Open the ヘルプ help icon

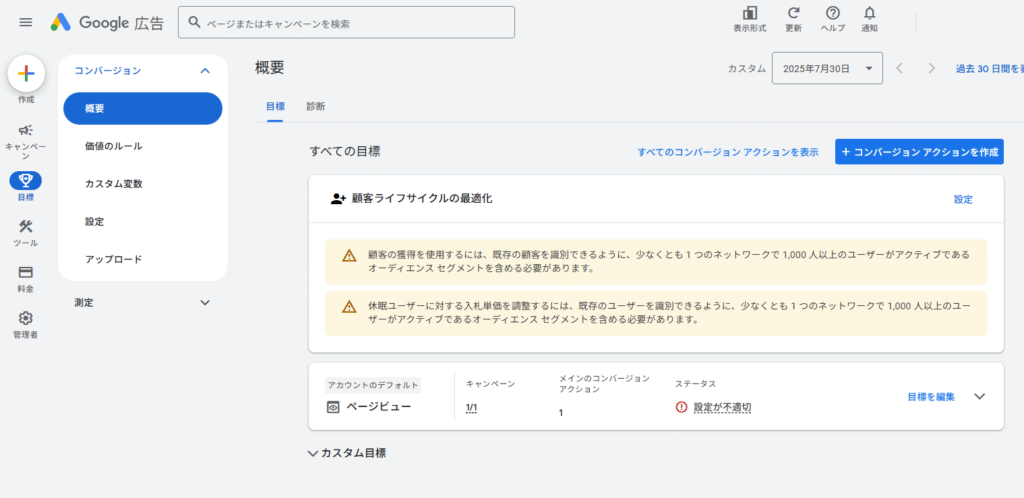click(x=833, y=13)
